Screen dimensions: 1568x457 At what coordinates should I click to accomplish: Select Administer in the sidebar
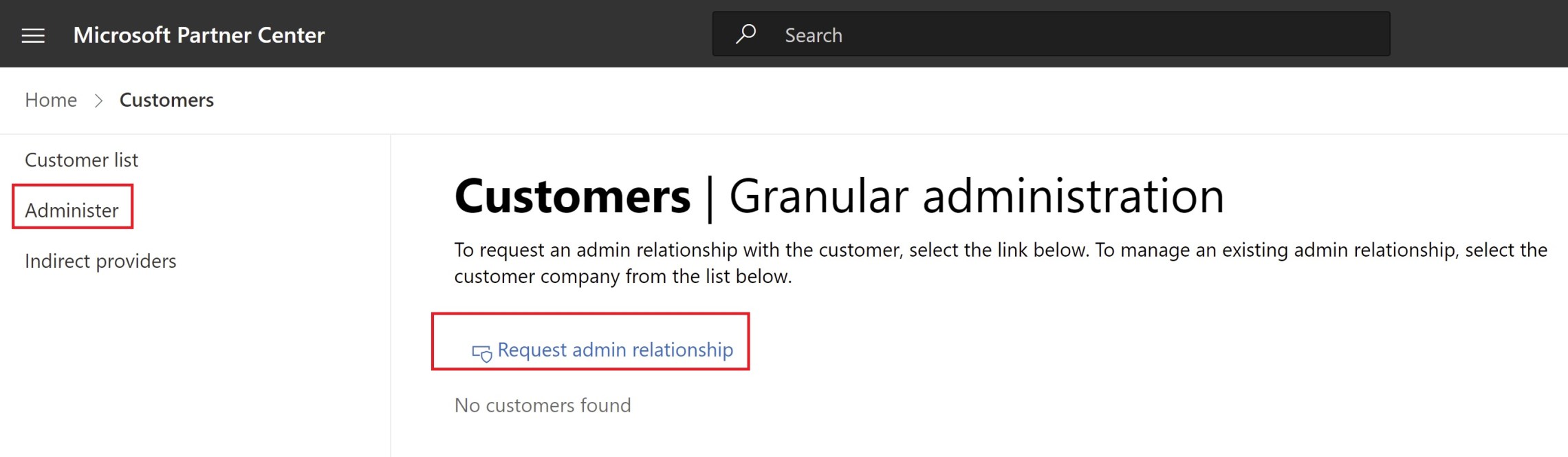click(x=71, y=209)
